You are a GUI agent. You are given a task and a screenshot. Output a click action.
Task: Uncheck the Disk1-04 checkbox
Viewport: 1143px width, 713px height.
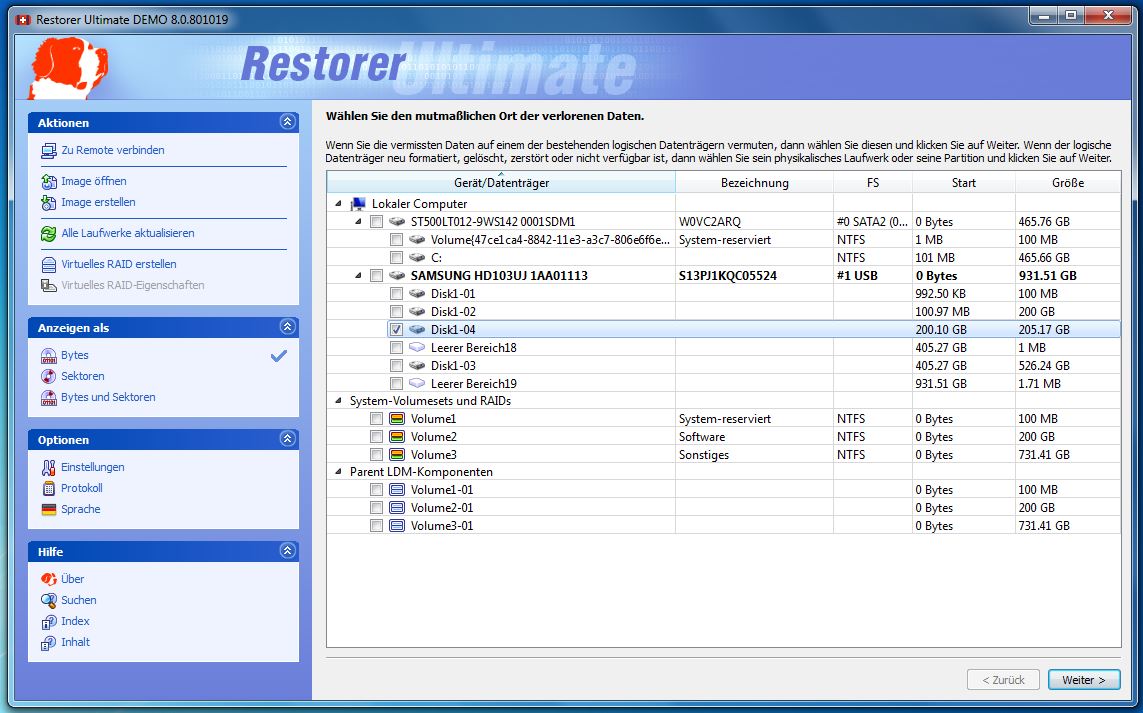pos(397,330)
